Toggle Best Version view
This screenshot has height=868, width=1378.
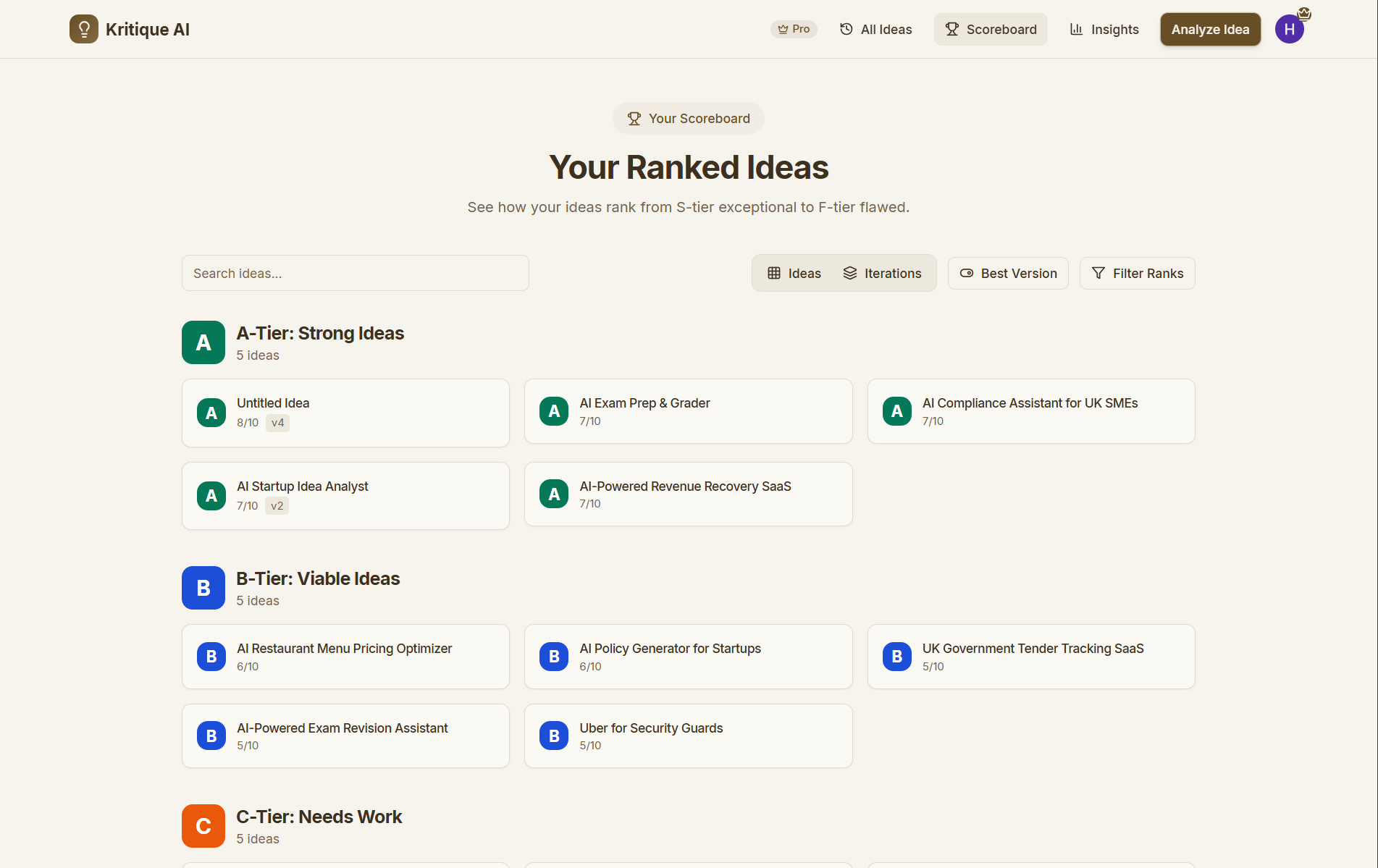1008,273
